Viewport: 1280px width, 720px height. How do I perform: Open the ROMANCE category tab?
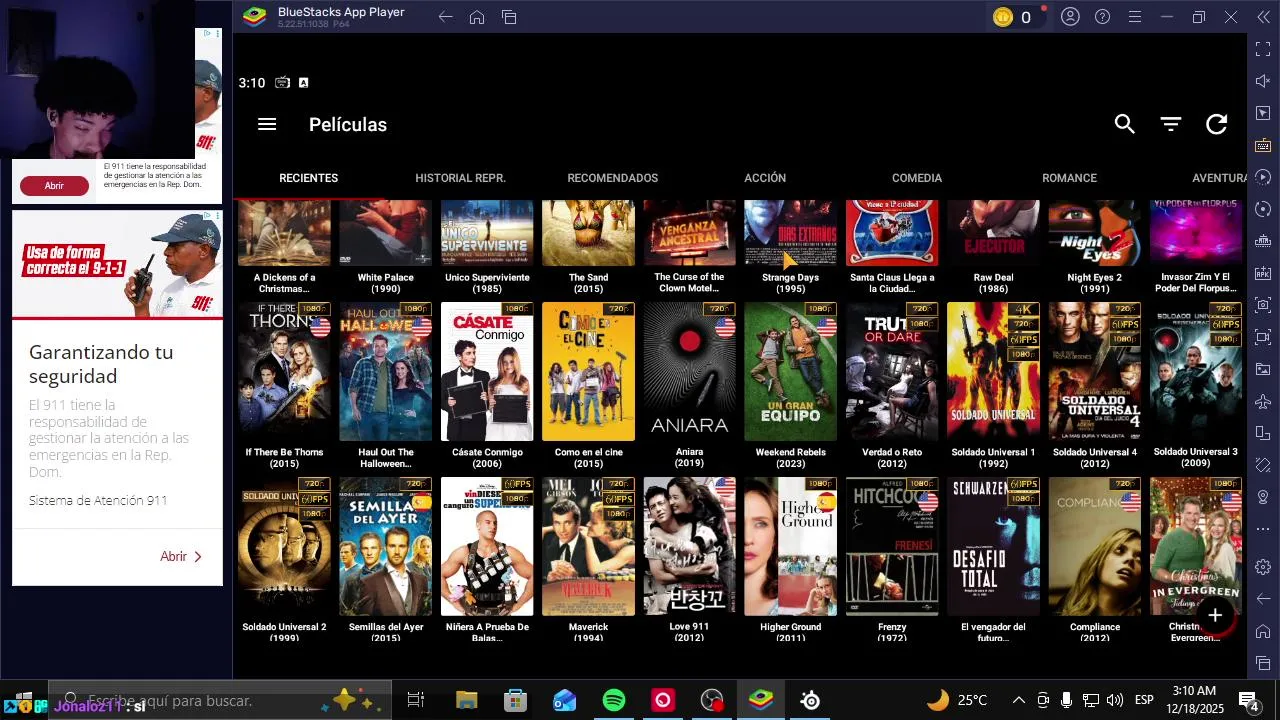pos(1069,178)
